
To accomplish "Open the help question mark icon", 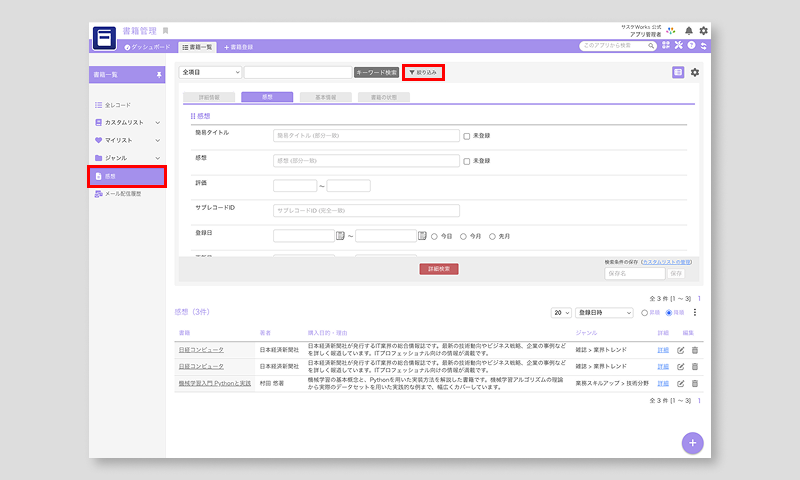I will click(691, 45).
